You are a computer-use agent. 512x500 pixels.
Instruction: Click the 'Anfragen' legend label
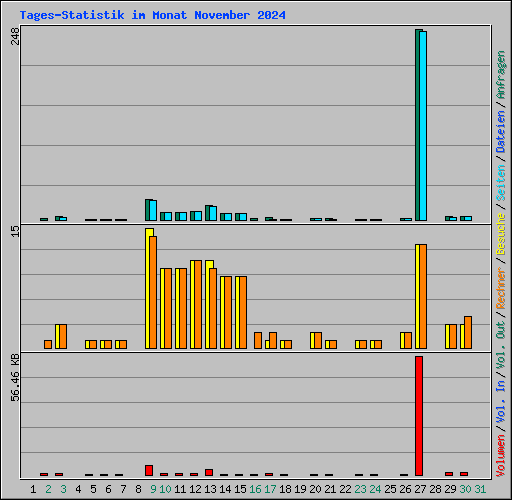pyautogui.click(x=501, y=75)
